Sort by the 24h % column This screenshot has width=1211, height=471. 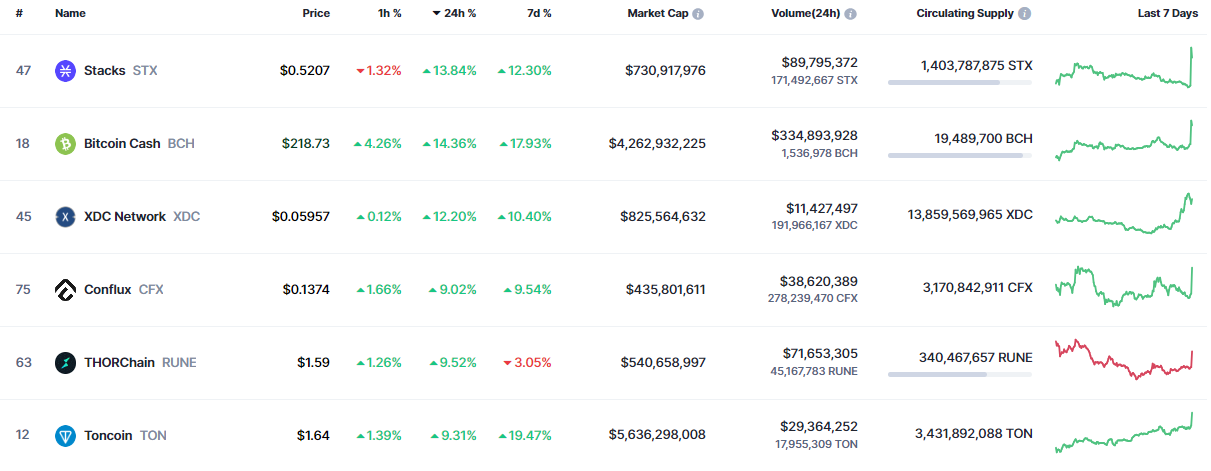coord(454,14)
